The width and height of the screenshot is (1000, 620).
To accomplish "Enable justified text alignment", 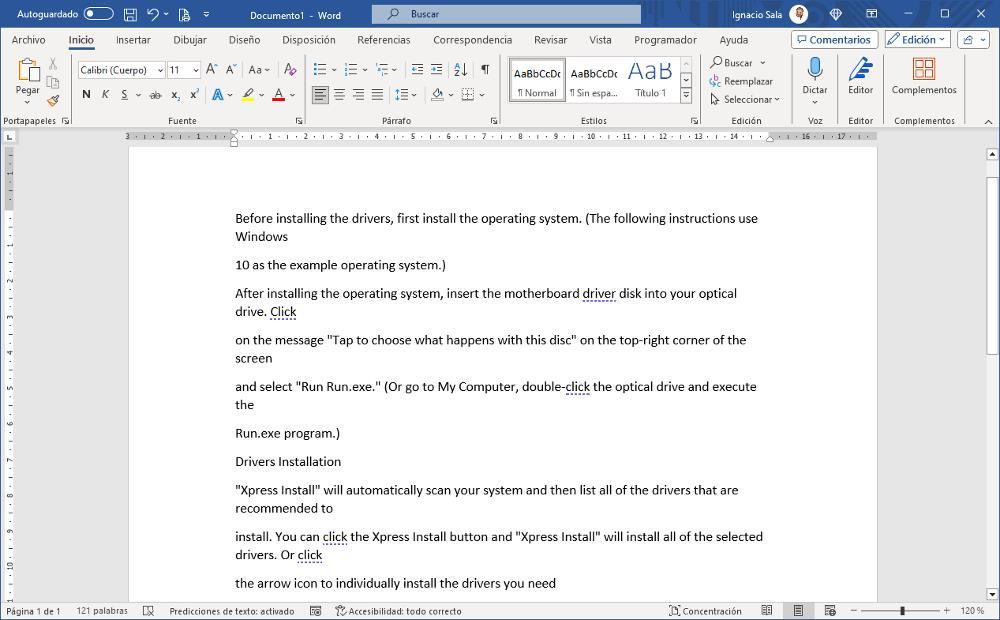I will point(376,93).
